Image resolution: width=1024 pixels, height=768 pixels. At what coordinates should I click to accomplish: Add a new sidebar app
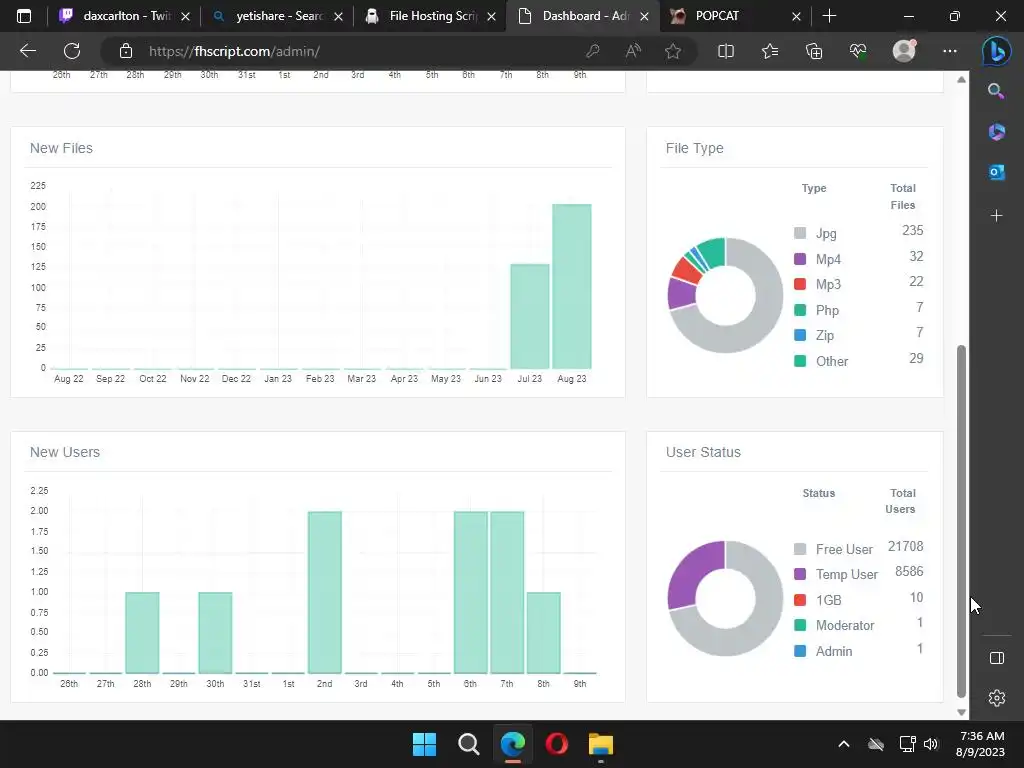click(x=996, y=216)
